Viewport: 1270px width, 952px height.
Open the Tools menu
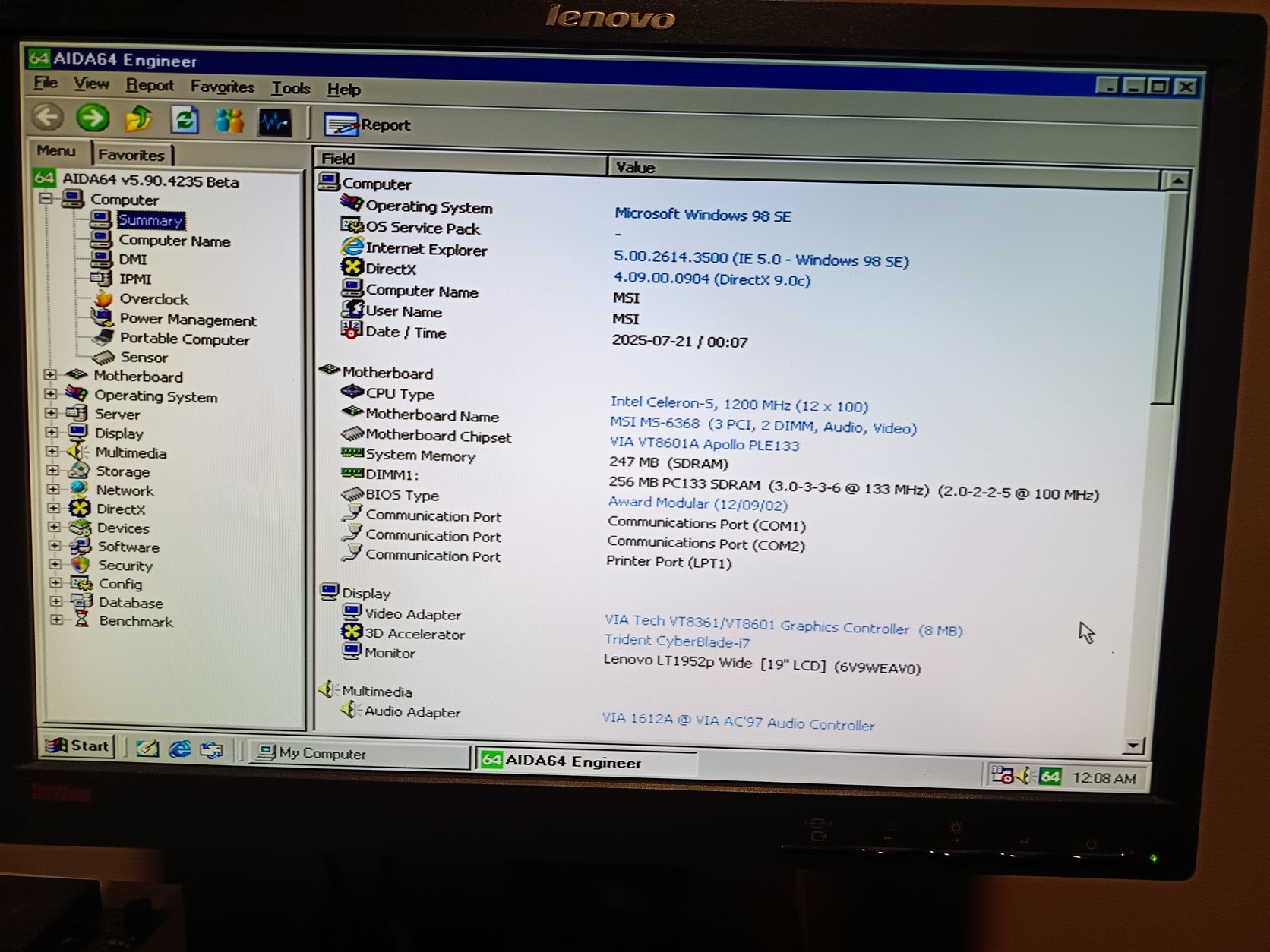291,88
